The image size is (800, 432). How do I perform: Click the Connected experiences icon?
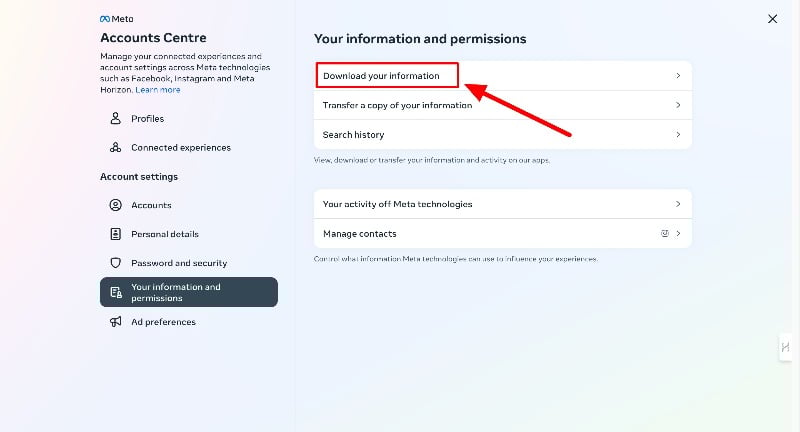coord(116,148)
